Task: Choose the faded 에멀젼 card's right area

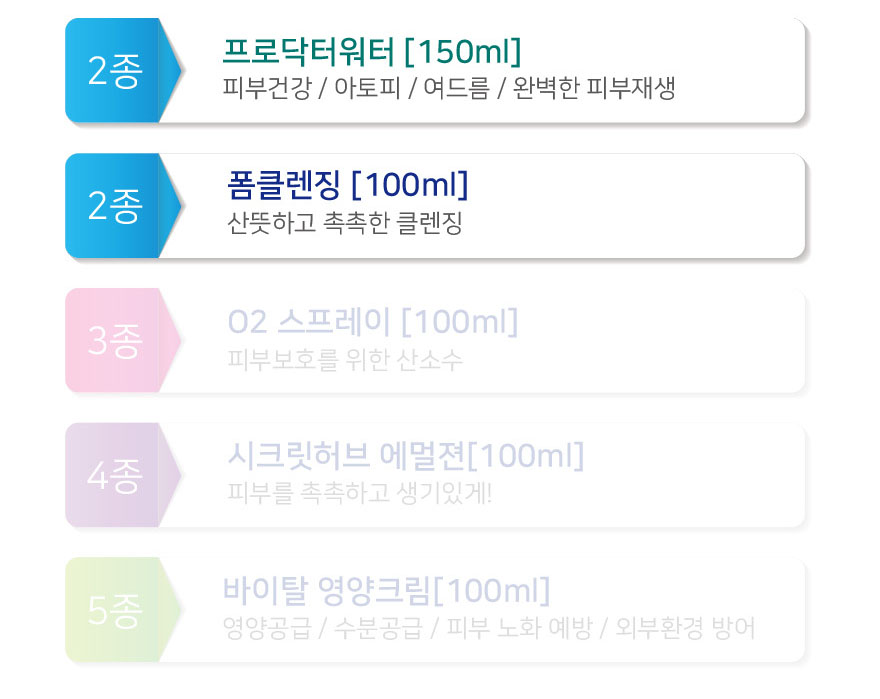Action: [696, 475]
